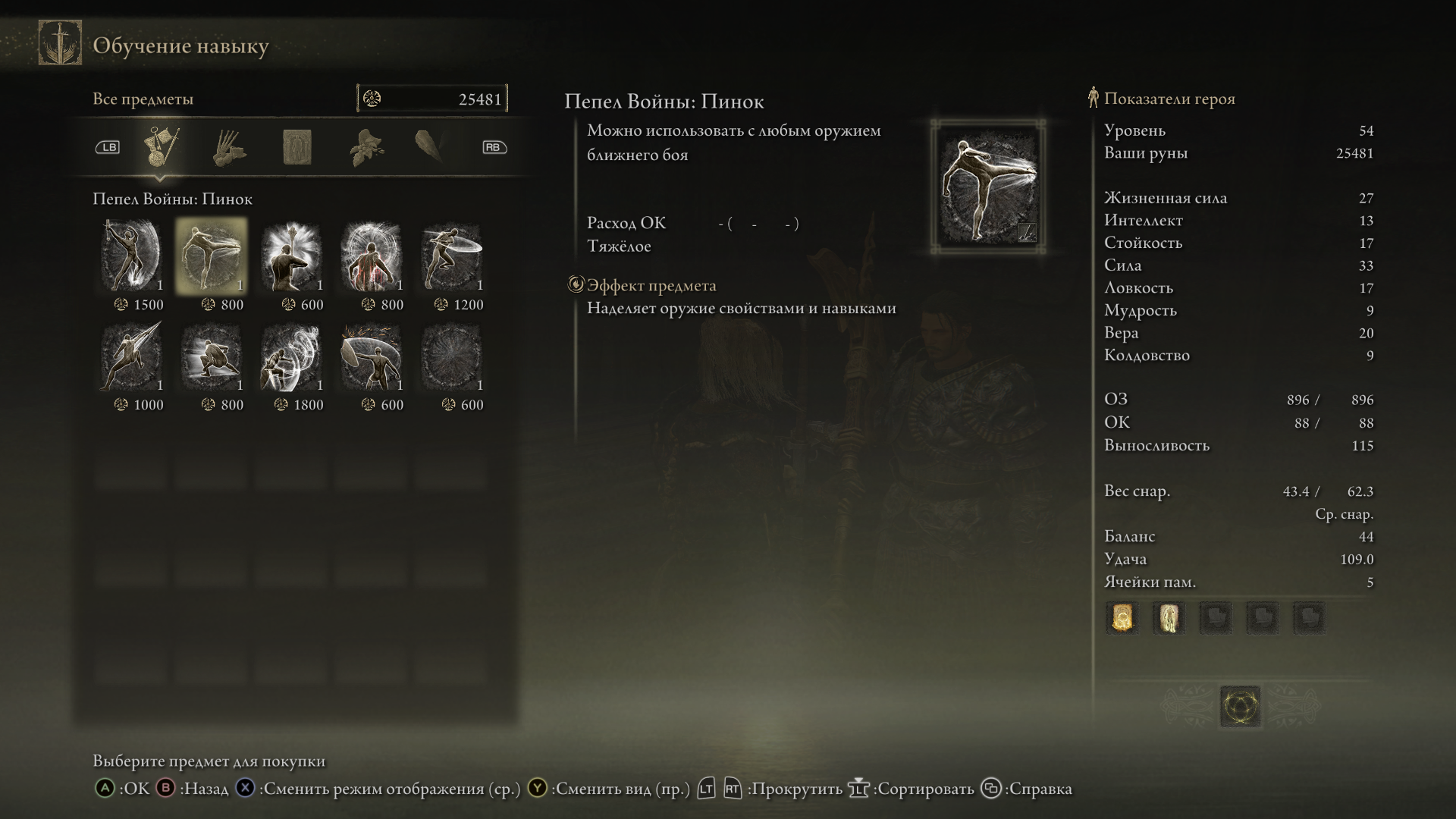
Task: Confirm with the A OK button
Action: (123, 789)
